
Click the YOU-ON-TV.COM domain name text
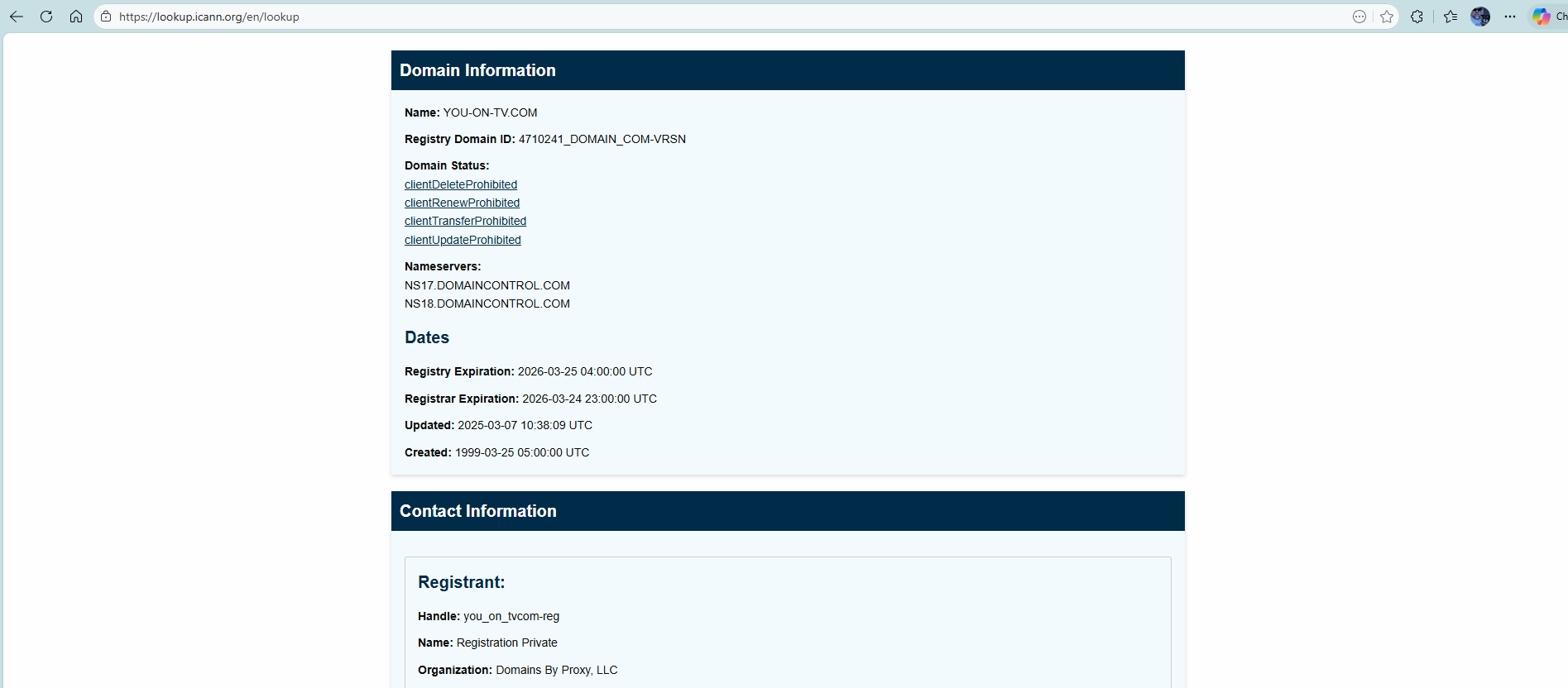tap(490, 112)
